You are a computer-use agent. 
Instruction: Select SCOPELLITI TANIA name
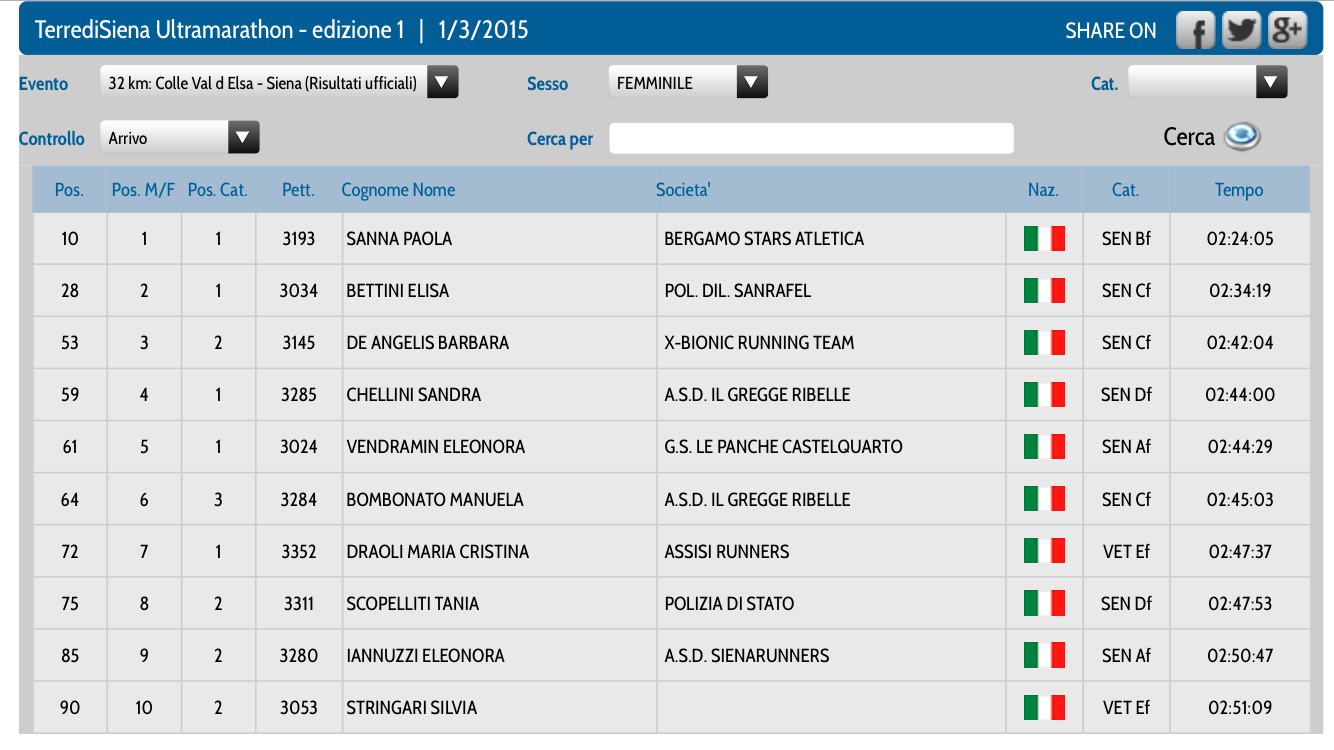[x=412, y=603]
